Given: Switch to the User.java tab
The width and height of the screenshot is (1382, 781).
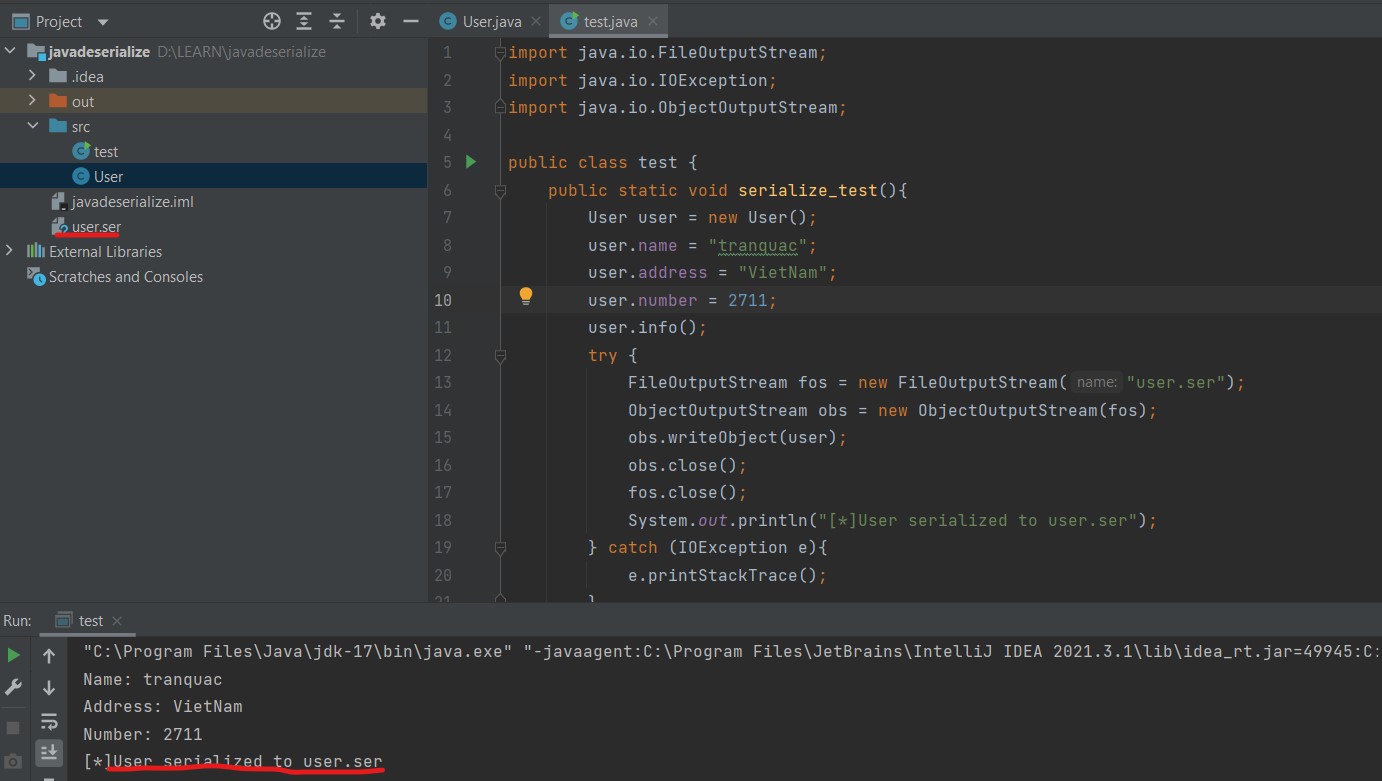Looking at the screenshot, I should coord(488,20).
